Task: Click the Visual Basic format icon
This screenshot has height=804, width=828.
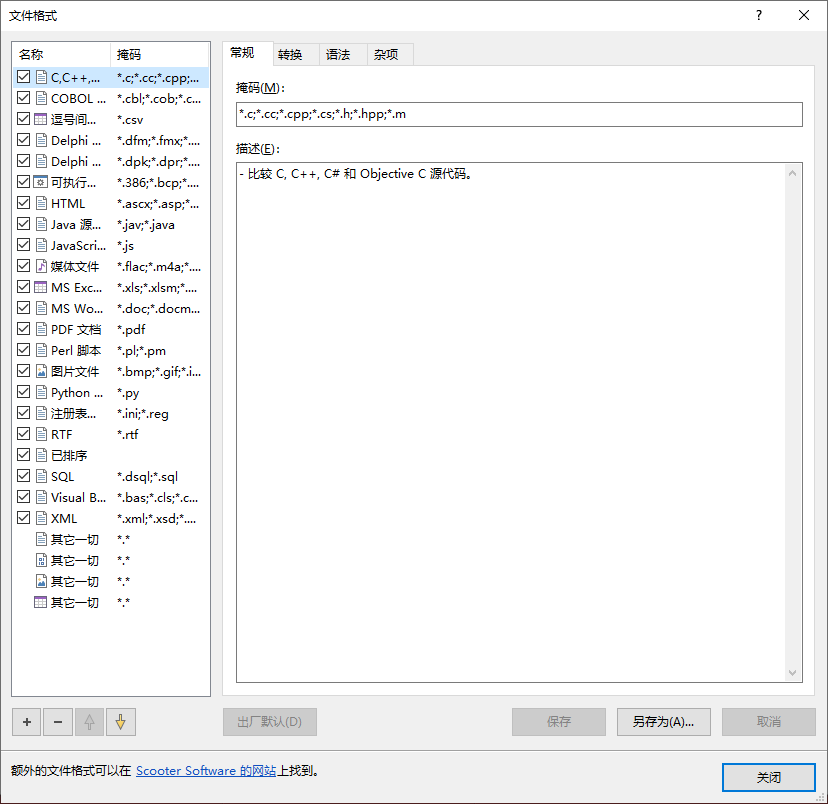Action: (x=41, y=497)
